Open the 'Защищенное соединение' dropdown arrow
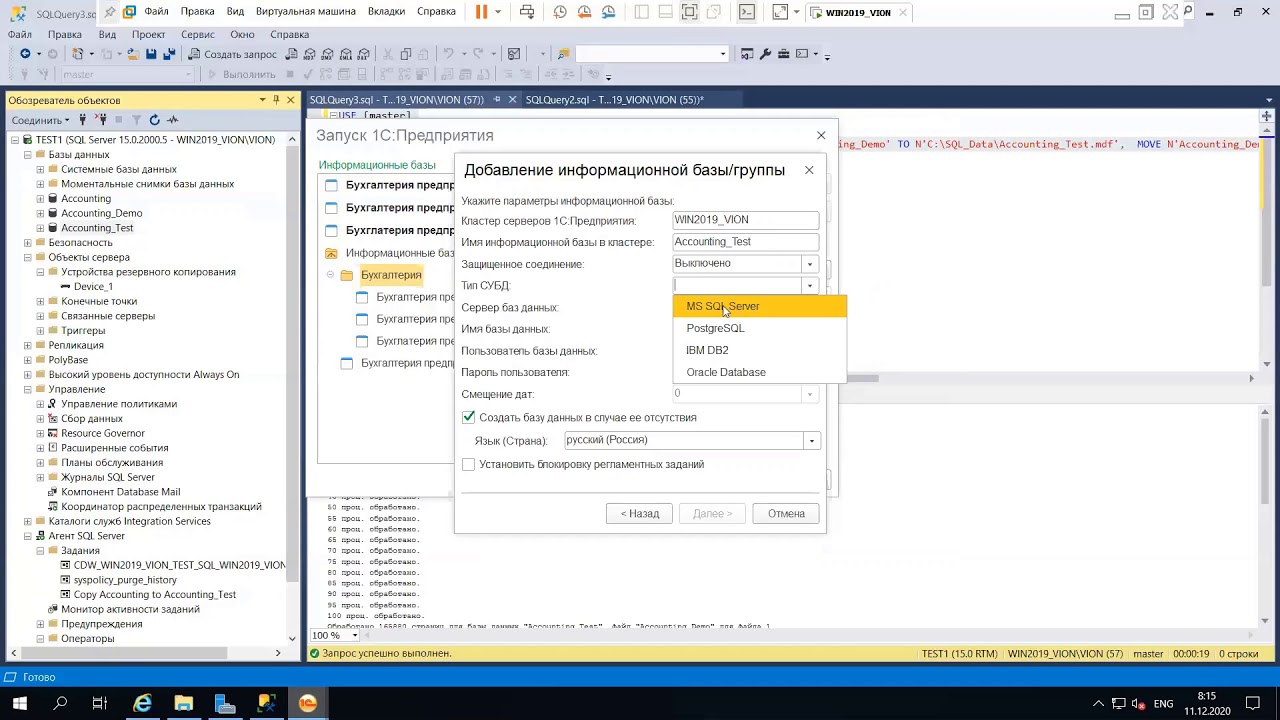The width and height of the screenshot is (1280, 720). coord(810,264)
